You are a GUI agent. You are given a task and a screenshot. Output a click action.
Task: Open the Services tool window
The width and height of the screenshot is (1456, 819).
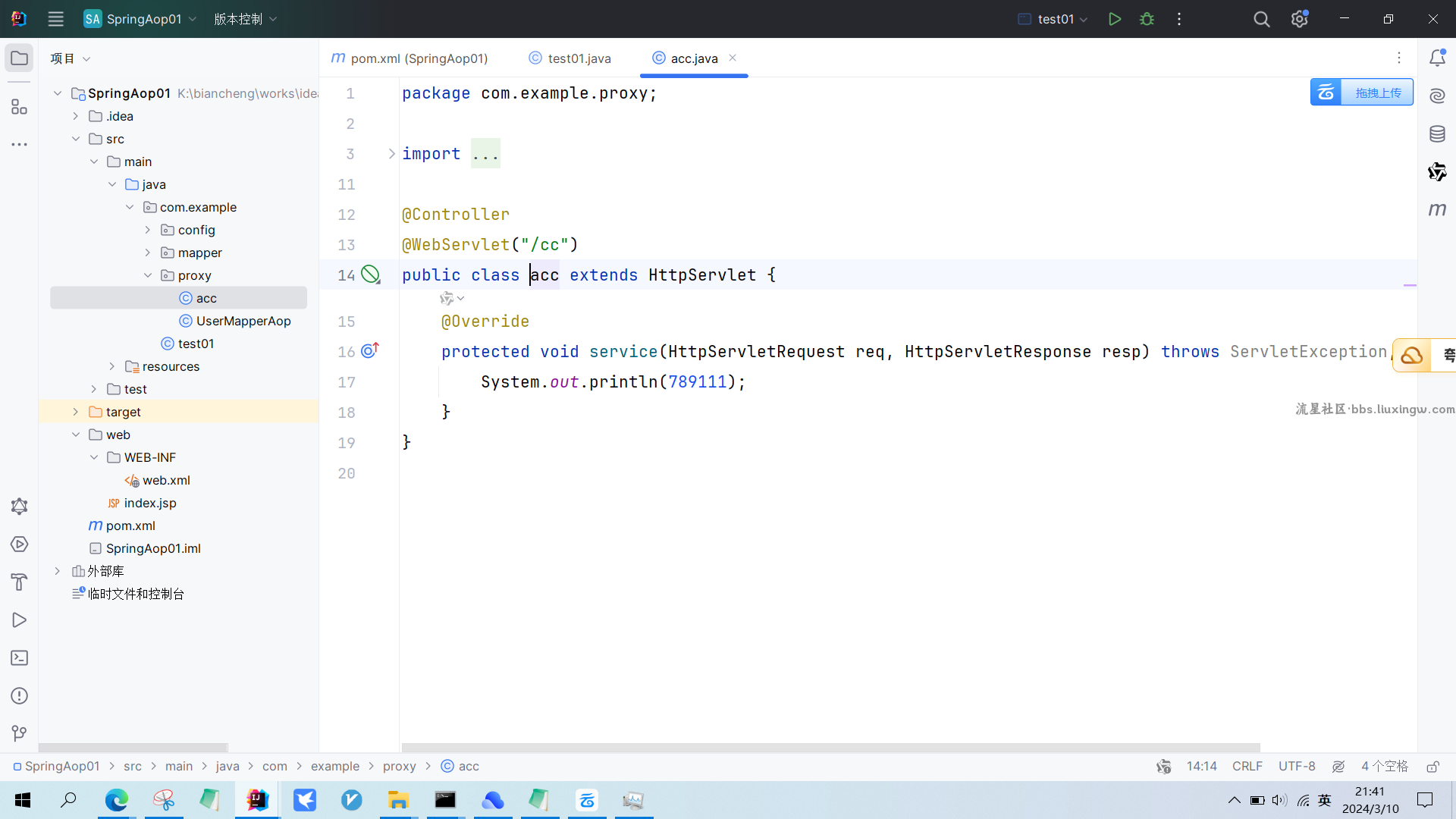tap(19, 544)
